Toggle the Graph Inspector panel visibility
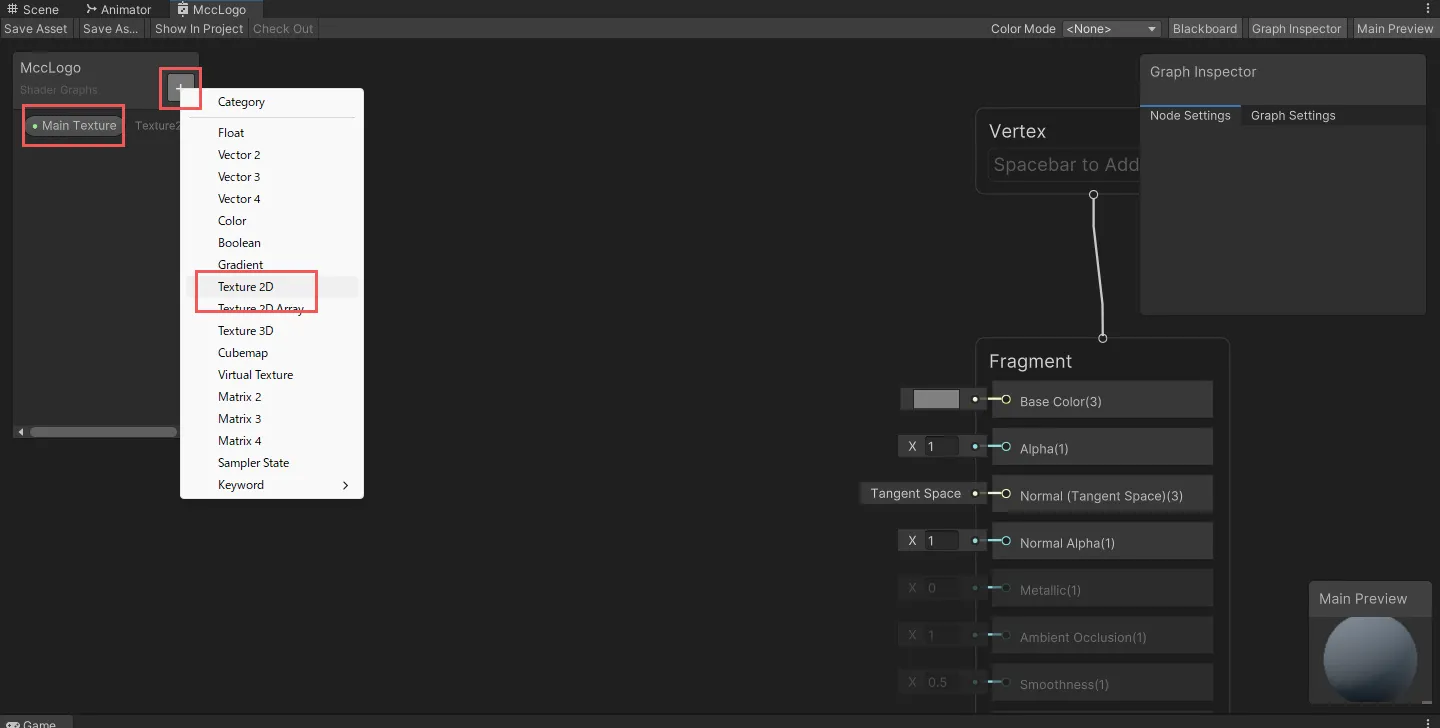 click(1296, 29)
